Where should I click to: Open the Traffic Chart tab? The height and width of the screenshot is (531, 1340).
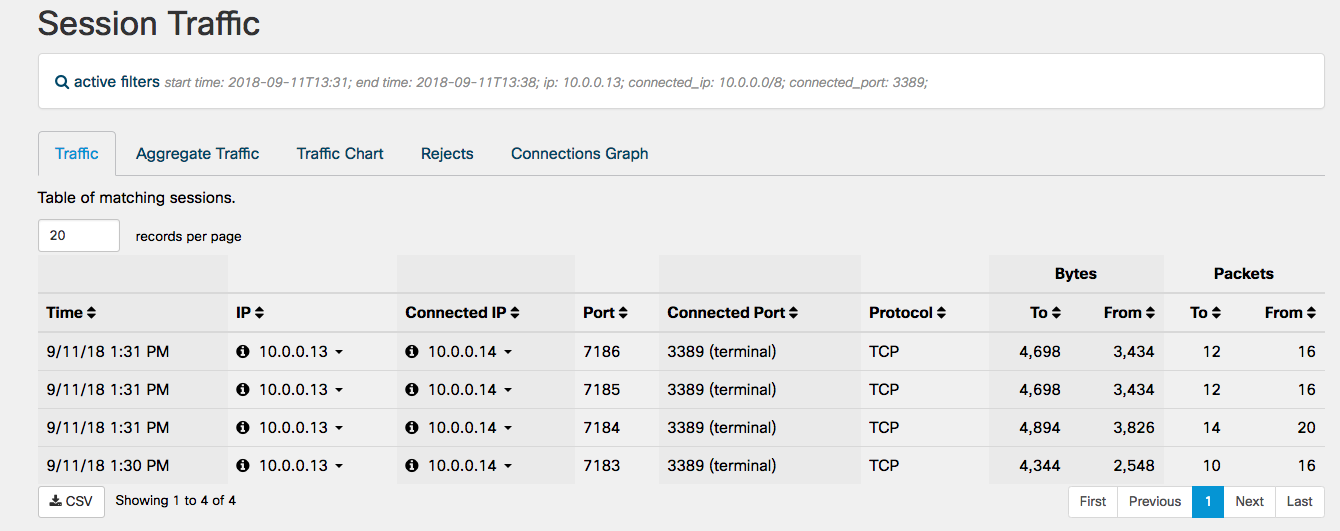pos(340,154)
